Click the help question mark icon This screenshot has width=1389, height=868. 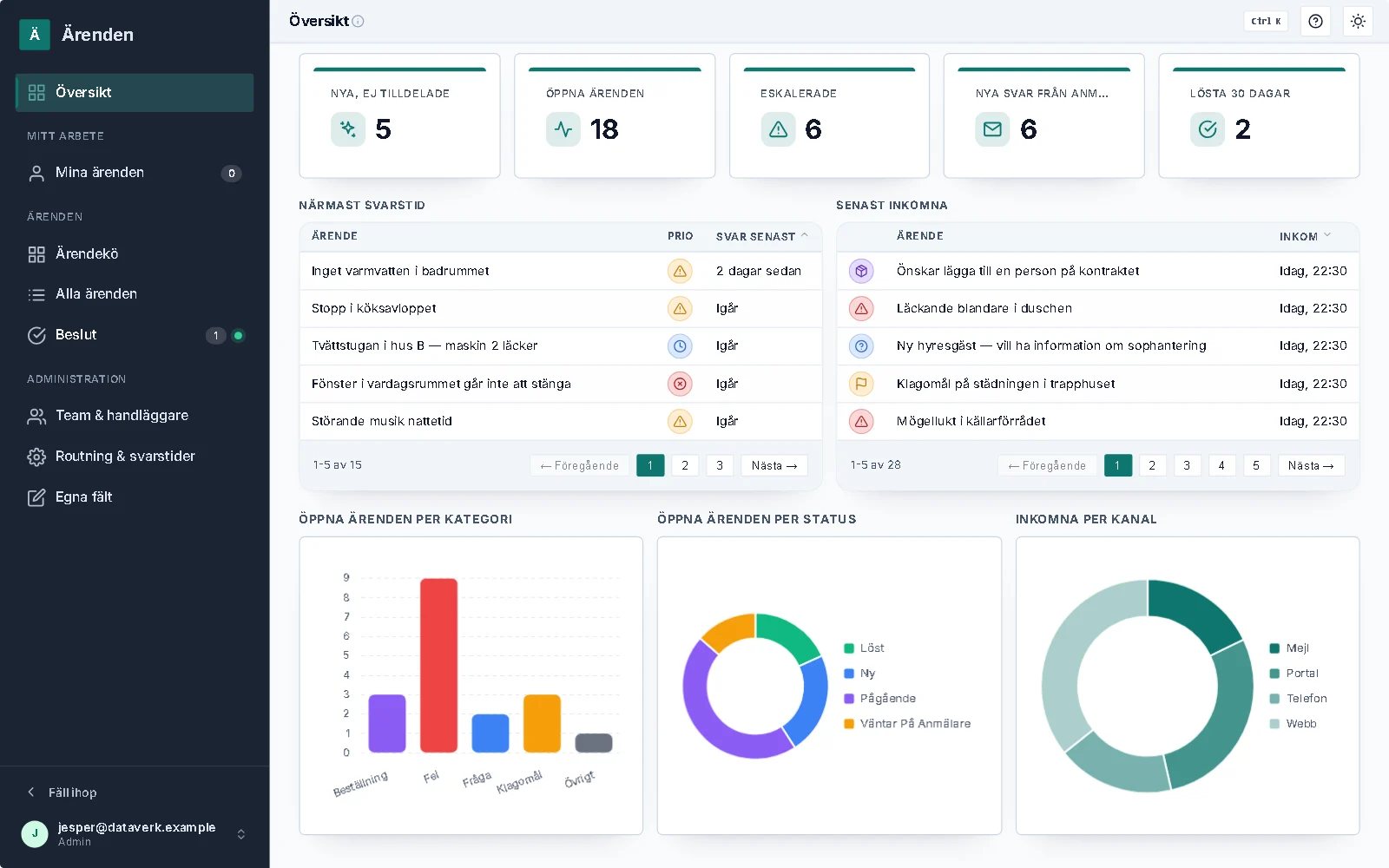pos(1316,21)
